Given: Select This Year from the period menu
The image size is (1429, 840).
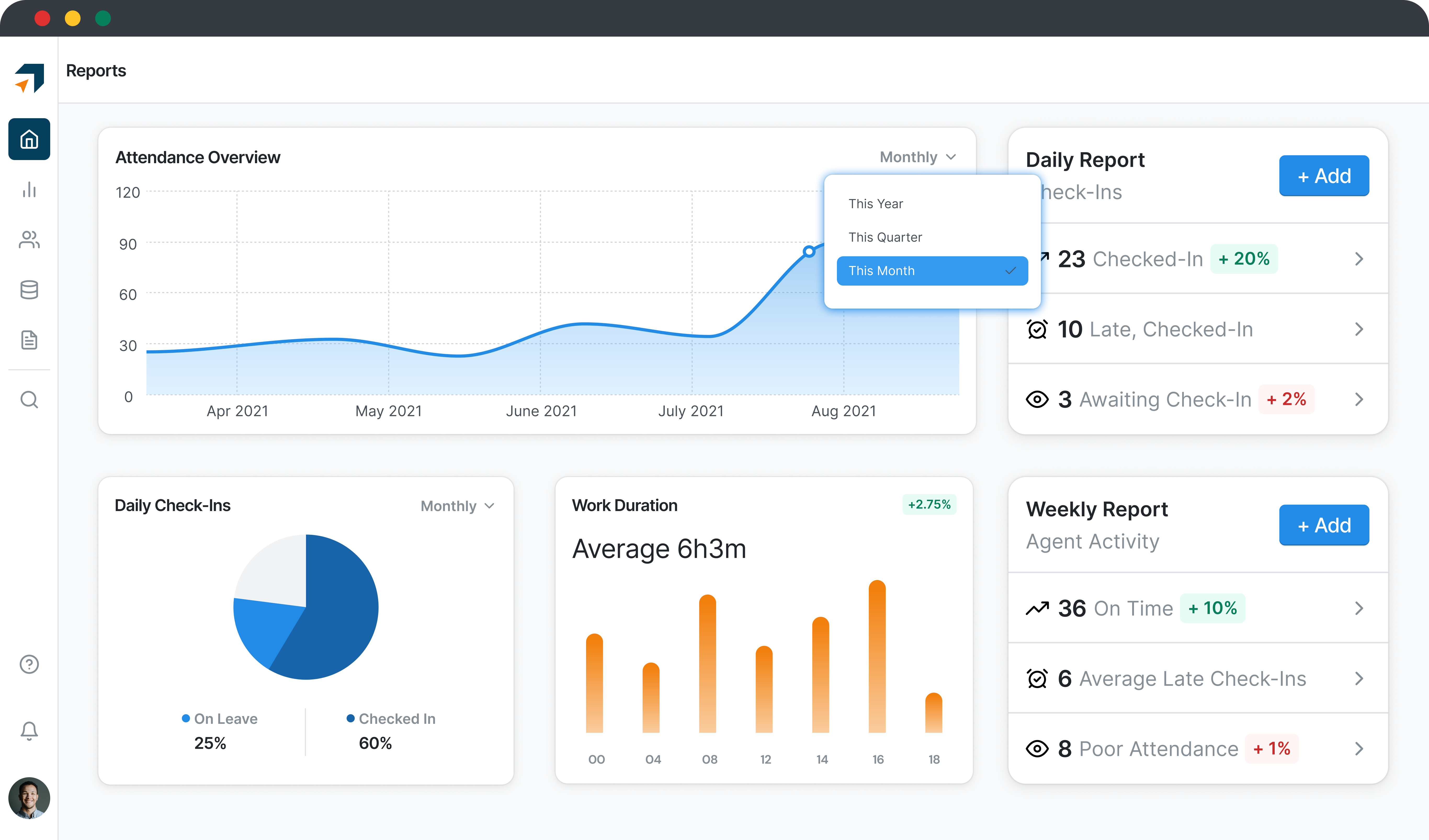Looking at the screenshot, I should point(876,203).
